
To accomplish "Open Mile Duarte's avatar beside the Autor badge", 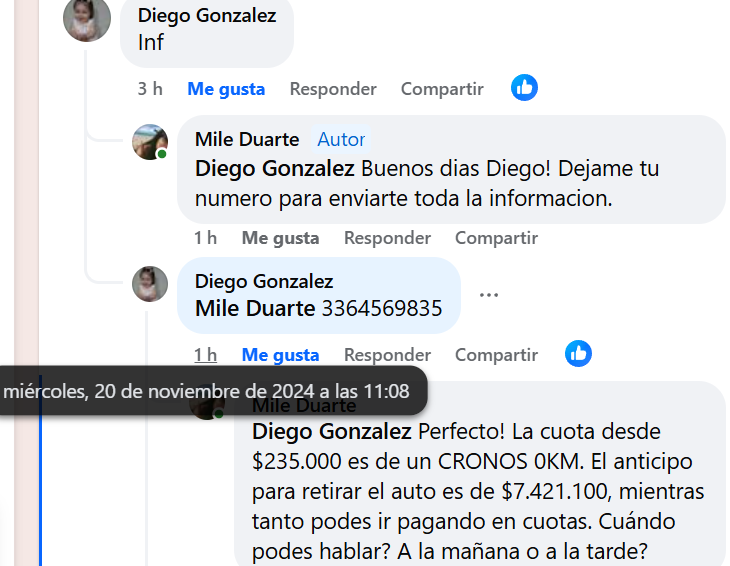I will pyautogui.click(x=150, y=142).
